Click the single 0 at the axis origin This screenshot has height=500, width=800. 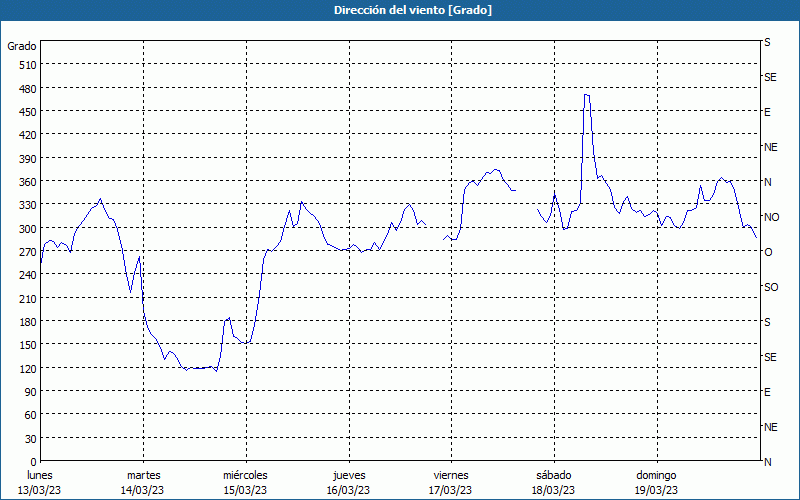point(34,462)
